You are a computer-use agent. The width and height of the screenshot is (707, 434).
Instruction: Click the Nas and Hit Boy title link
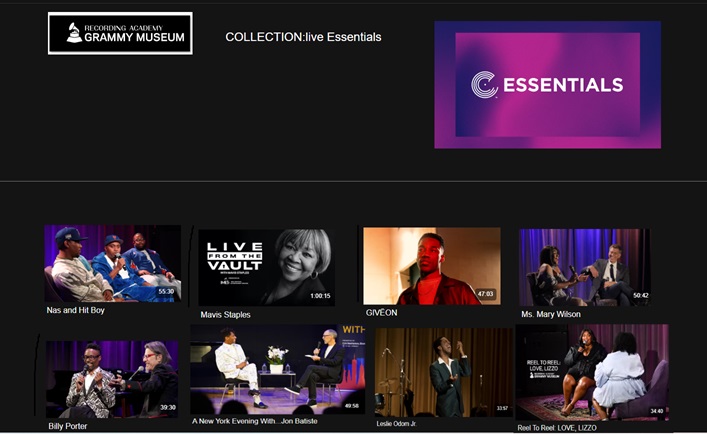(76, 310)
